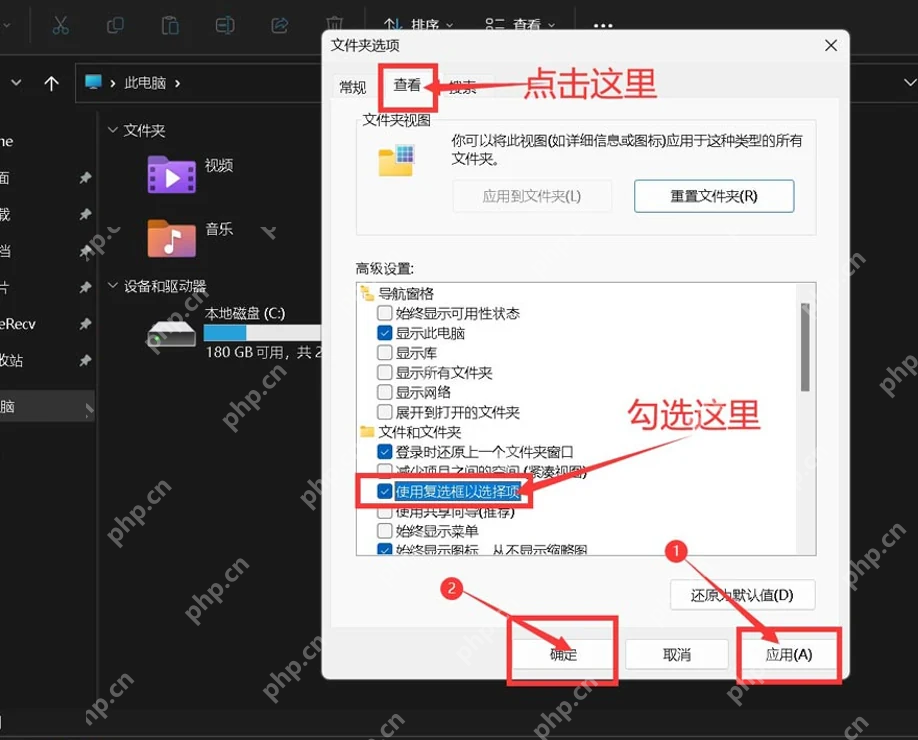Image resolution: width=918 pixels, height=740 pixels.
Task: Switch to the 搜索 tab
Action: [x=463, y=87]
